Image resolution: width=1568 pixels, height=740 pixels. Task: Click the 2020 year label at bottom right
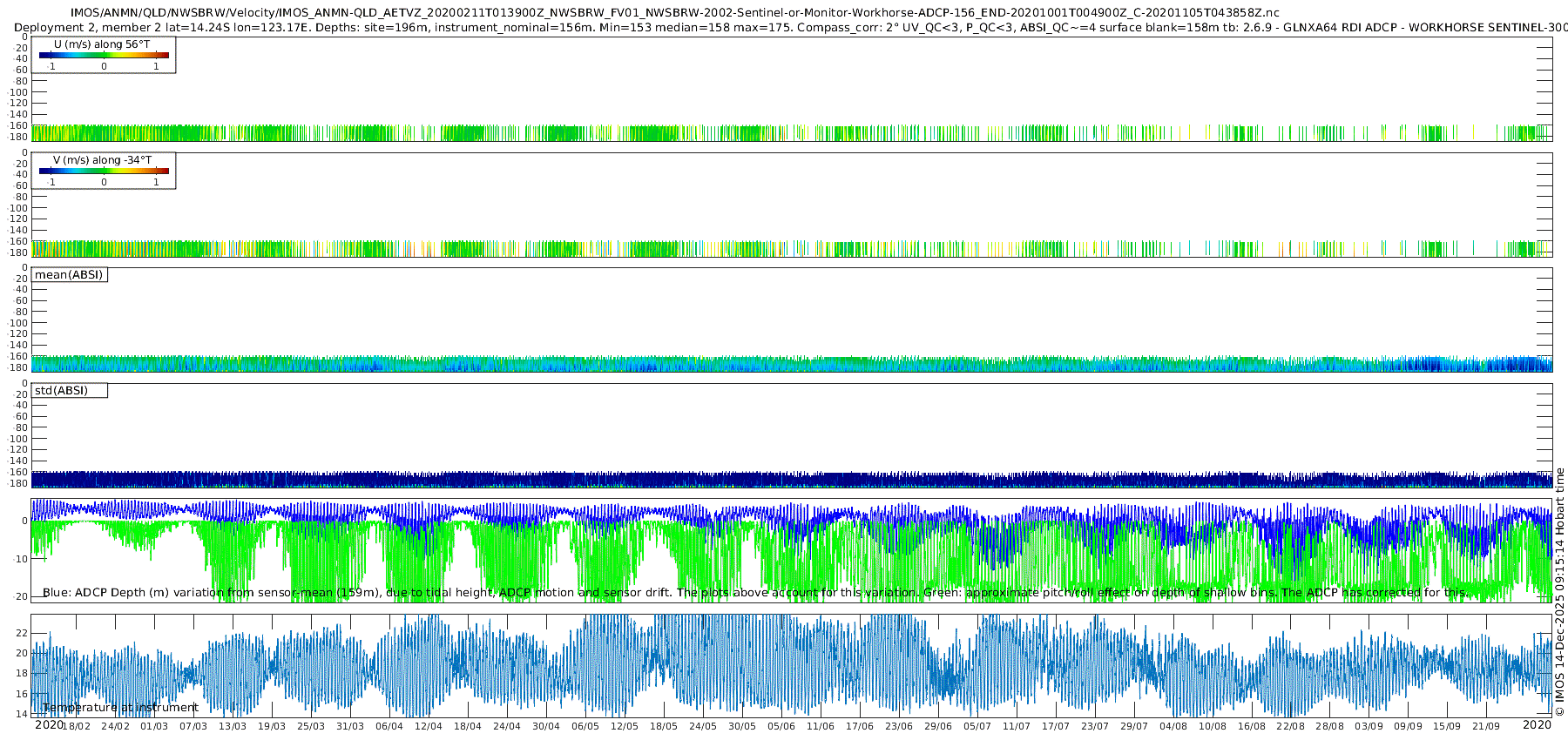tap(1537, 724)
